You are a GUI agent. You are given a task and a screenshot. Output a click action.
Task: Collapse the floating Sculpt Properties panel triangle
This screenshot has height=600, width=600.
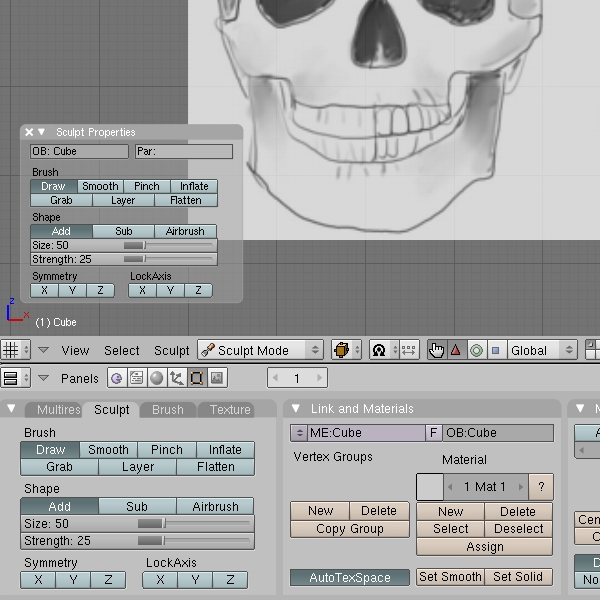pyautogui.click(x=41, y=132)
